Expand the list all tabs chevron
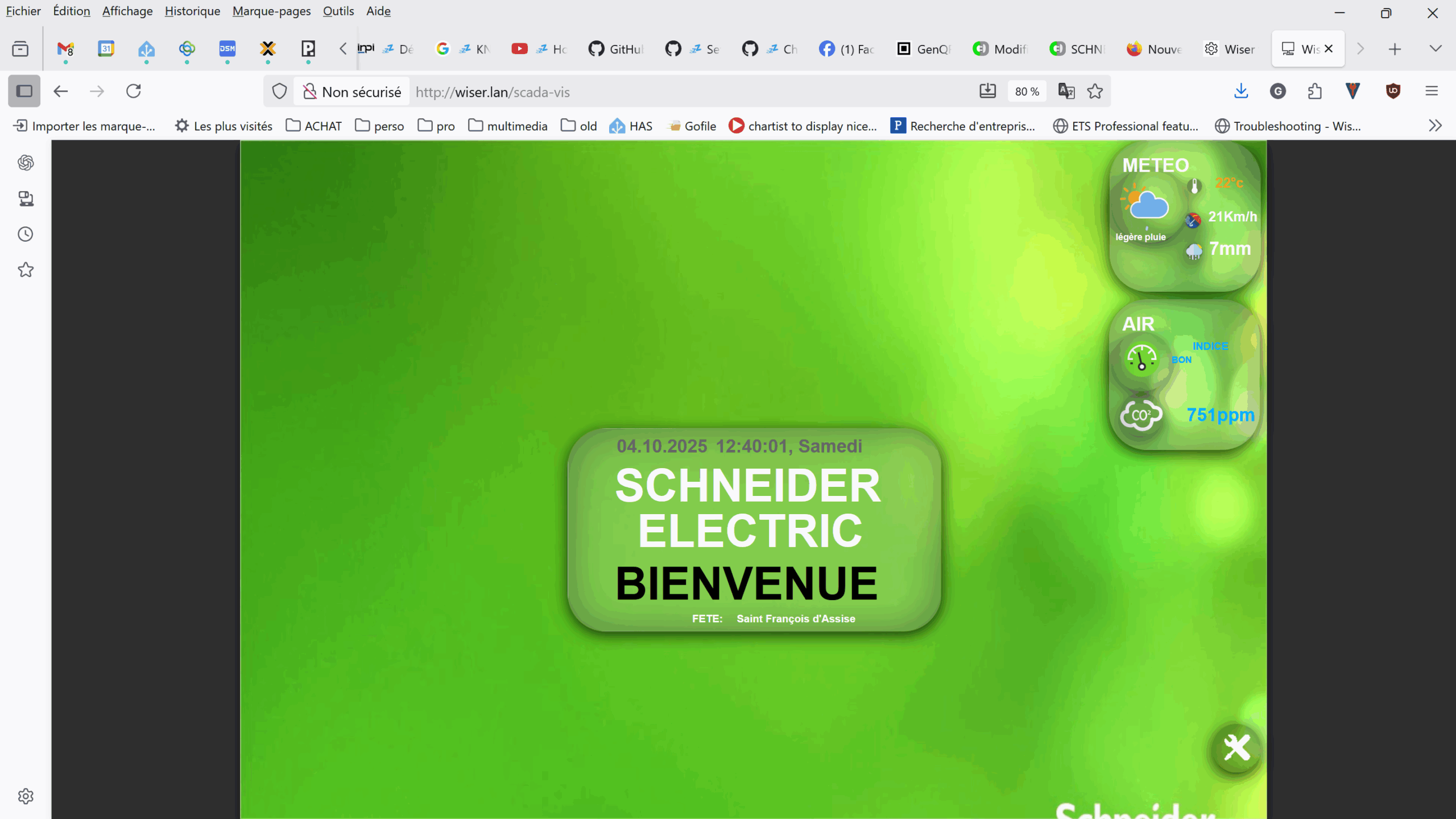 (1436, 49)
